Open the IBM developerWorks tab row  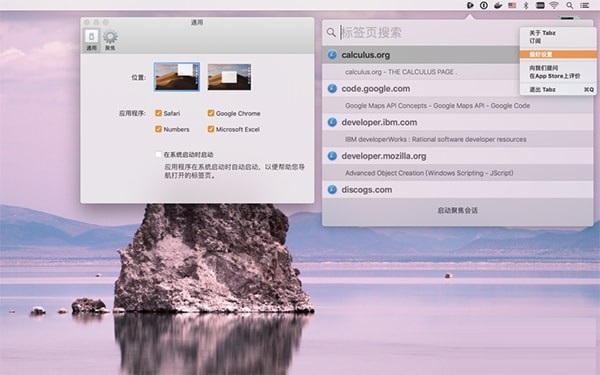(458, 139)
